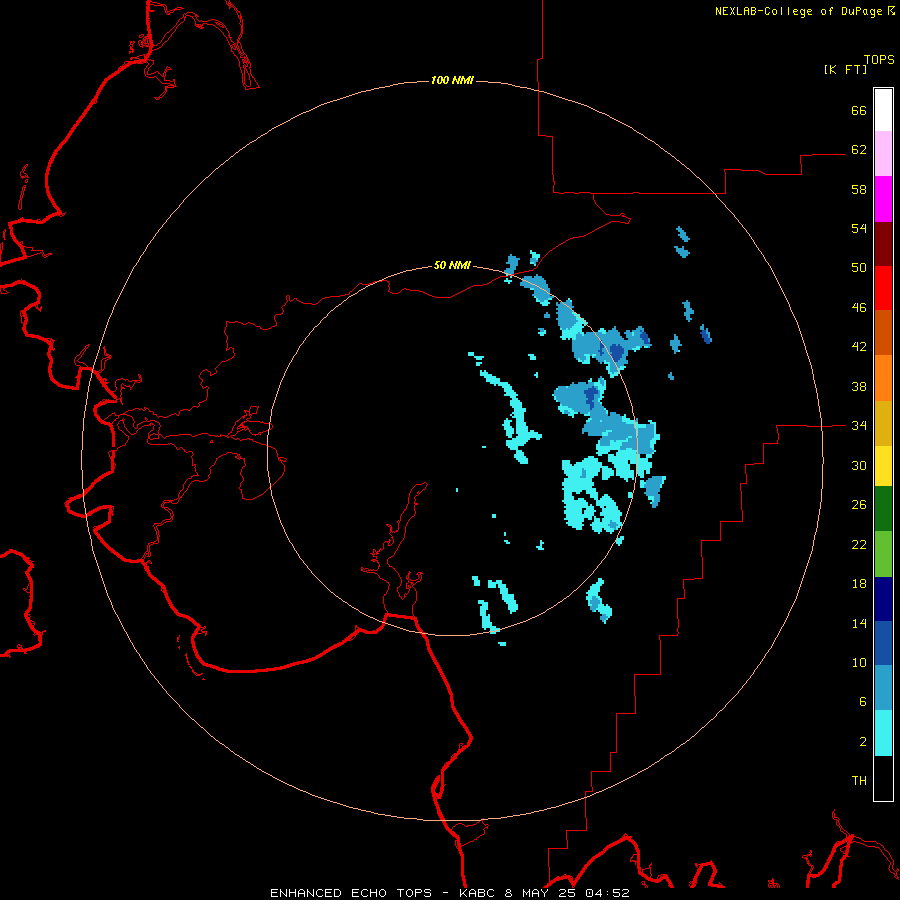The width and height of the screenshot is (900, 900).
Task: Click the bright red legend swatch
Action: pos(883,288)
